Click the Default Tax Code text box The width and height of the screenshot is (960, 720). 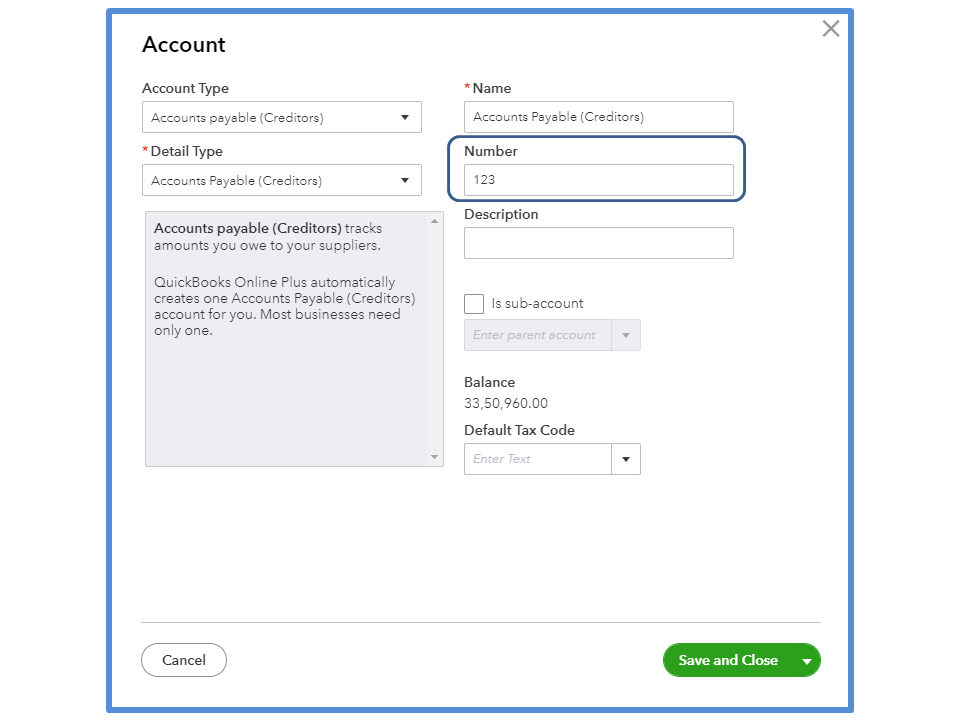(538, 459)
